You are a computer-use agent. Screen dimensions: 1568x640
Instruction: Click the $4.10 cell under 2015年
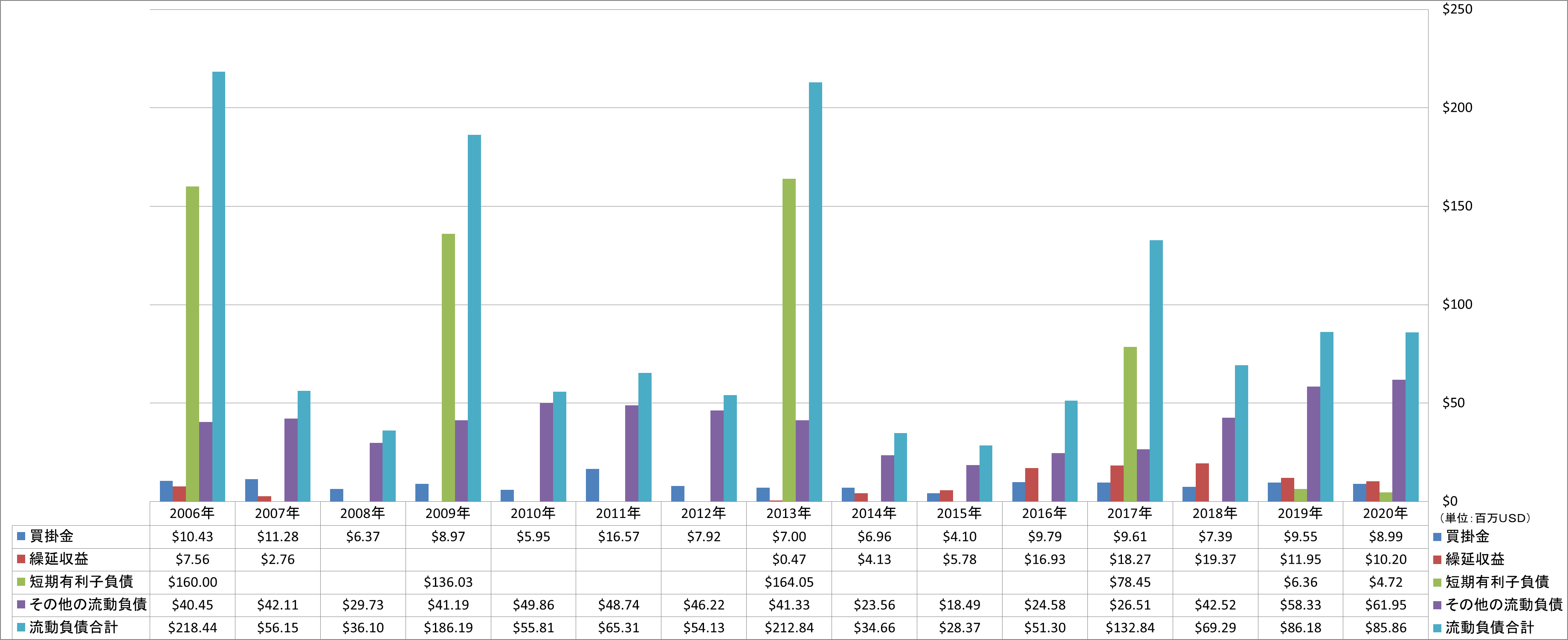click(959, 536)
